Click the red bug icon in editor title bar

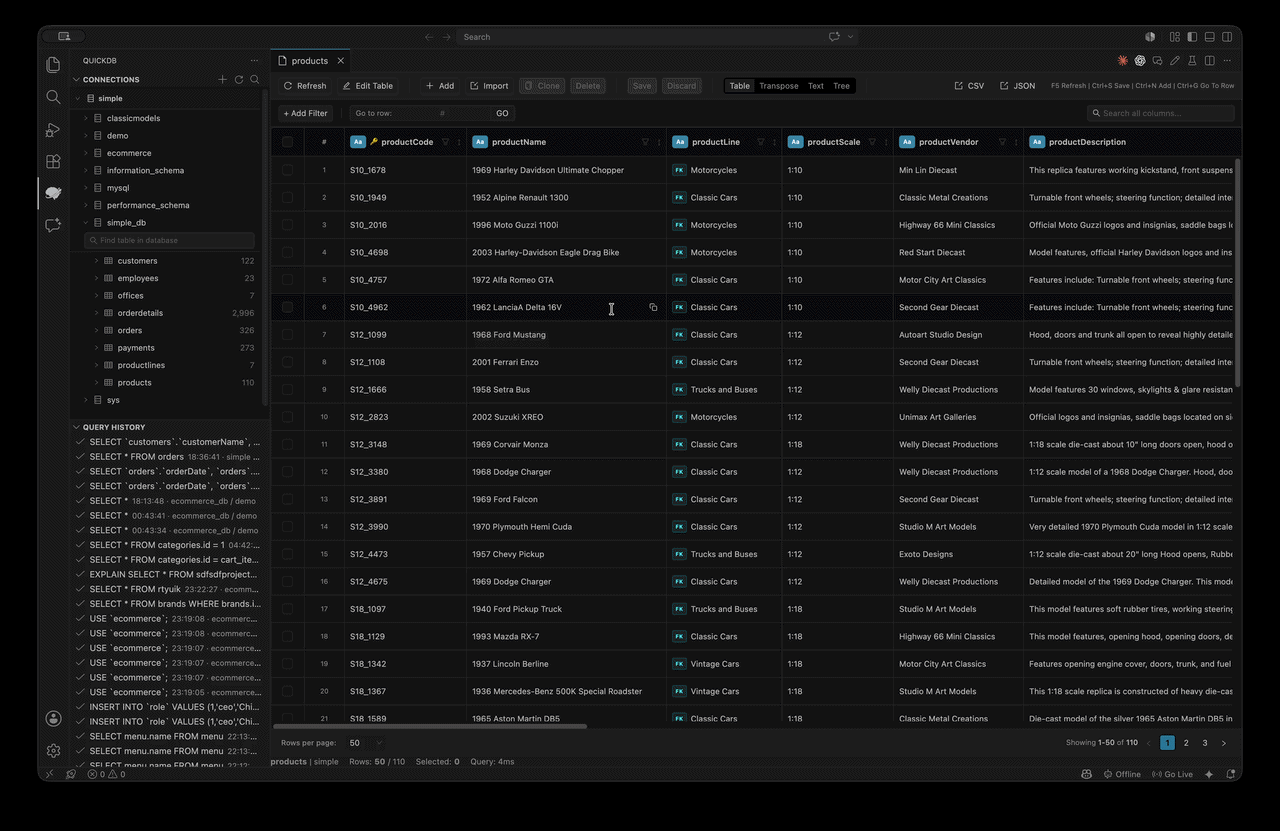tap(1123, 61)
